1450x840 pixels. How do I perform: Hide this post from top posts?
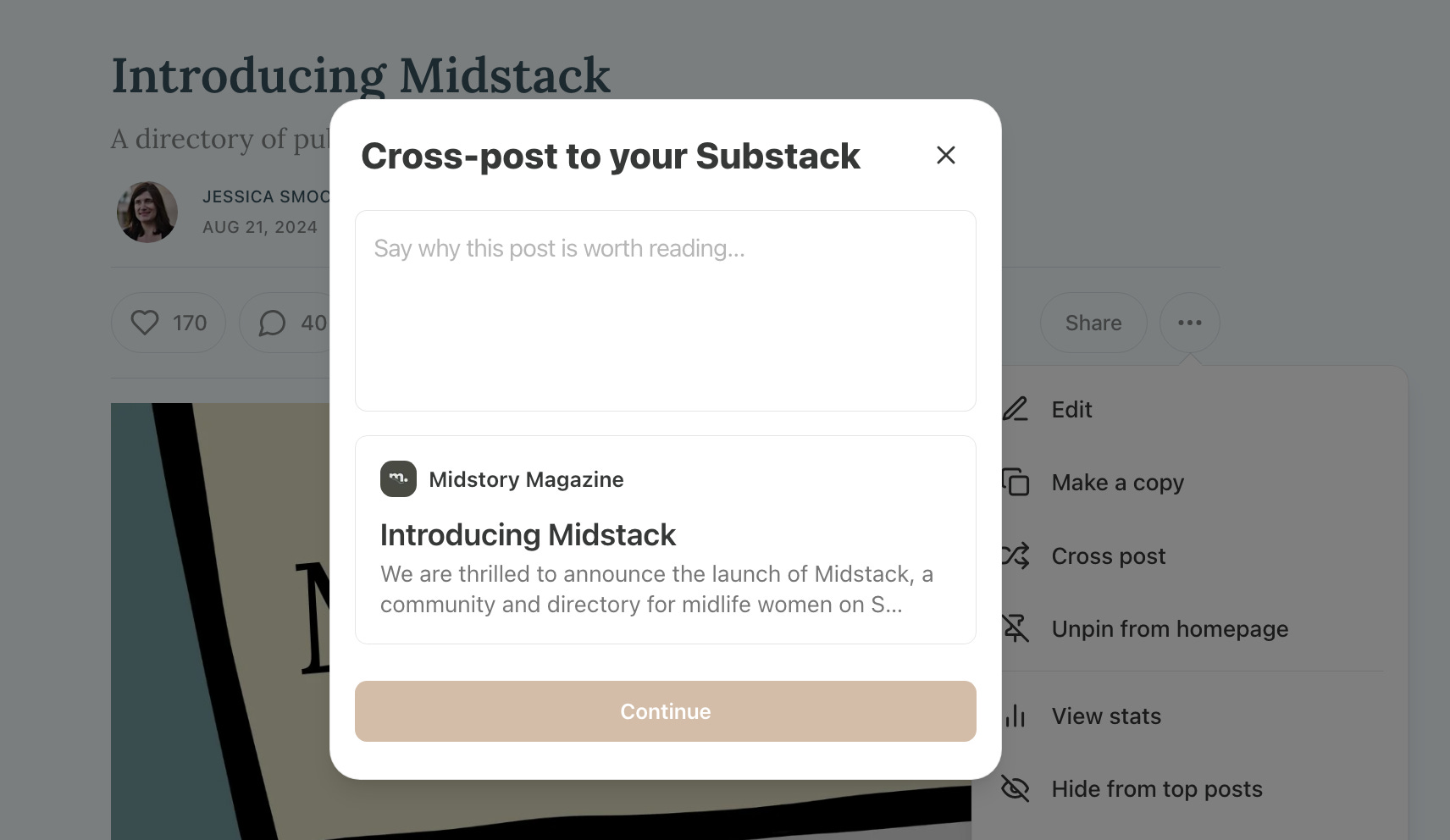pos(1156,788)
